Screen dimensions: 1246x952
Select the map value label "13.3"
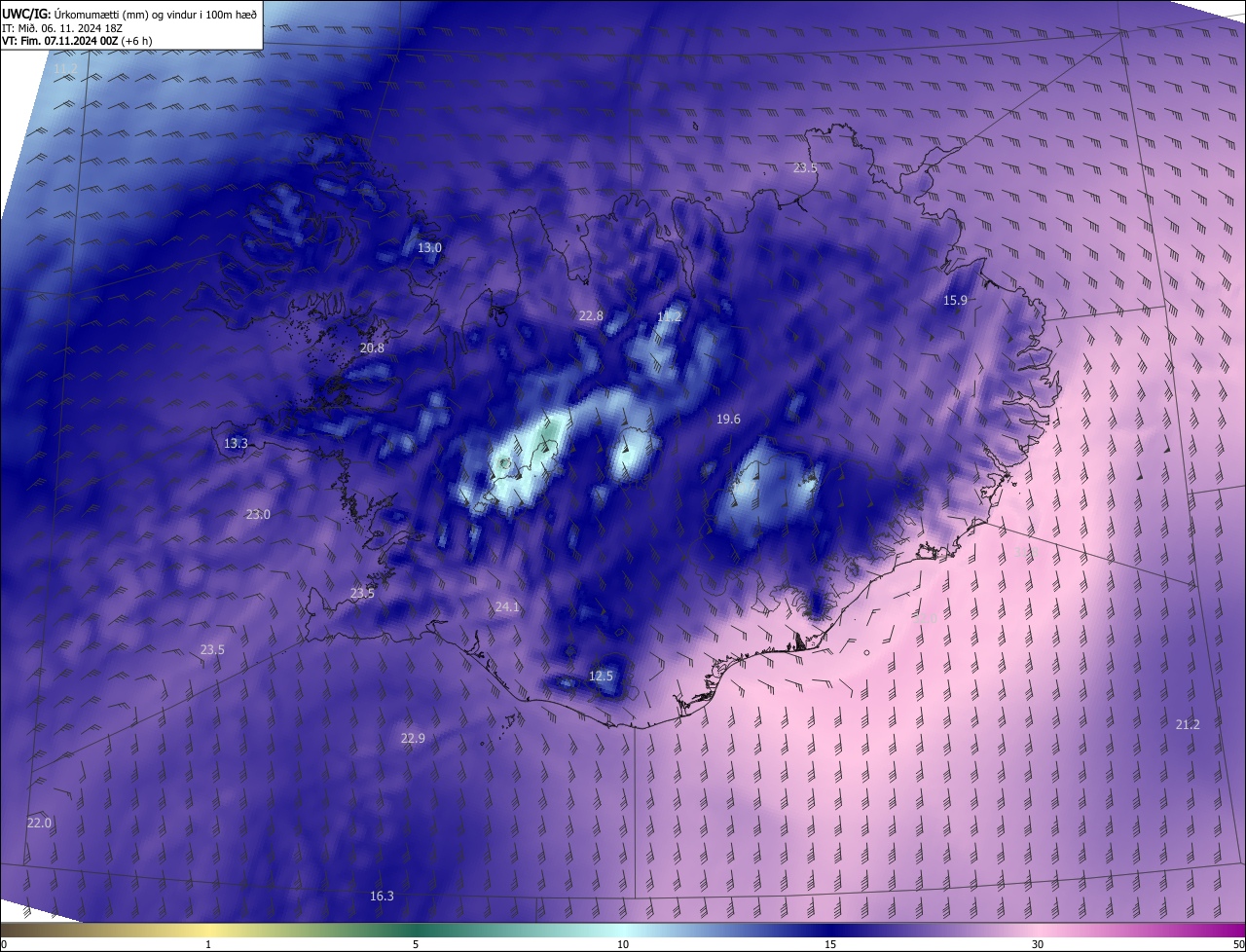coord(236,443)
